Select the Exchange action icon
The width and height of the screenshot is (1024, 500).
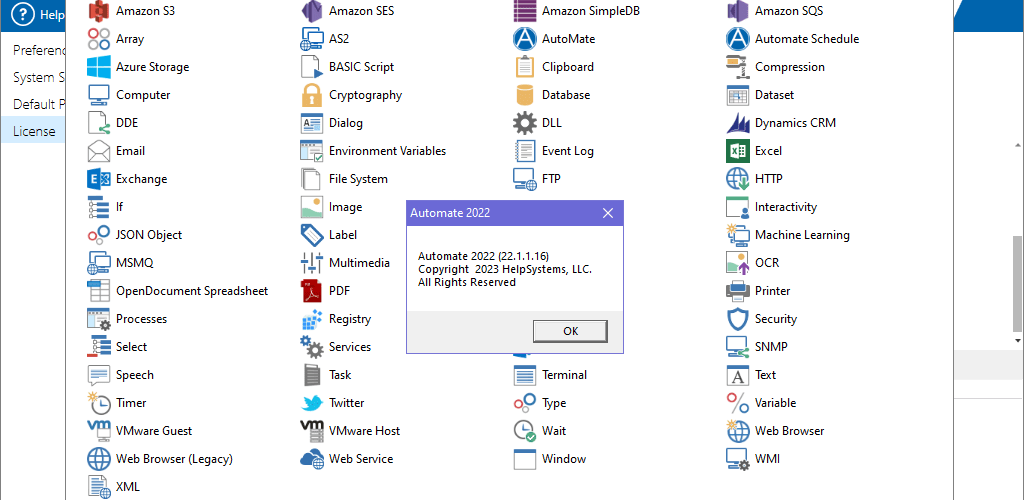99,179
